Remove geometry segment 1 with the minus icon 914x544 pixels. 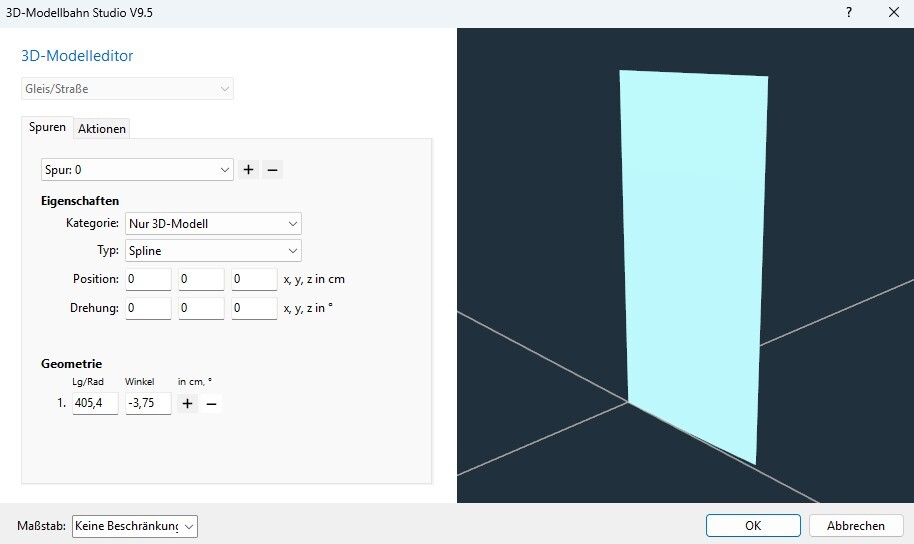pyautogui.click(x=212, y=403)
